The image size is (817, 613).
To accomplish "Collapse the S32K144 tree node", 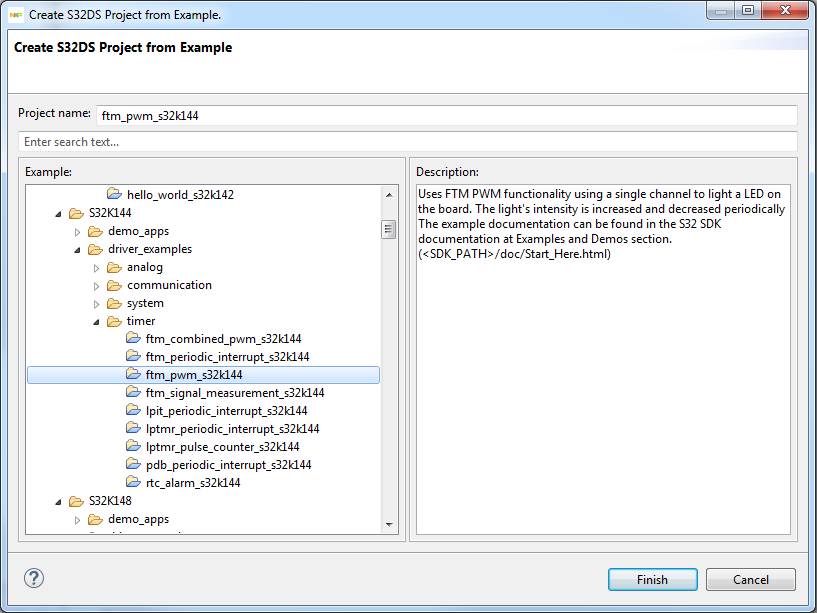I will click(x=58, y=214).
